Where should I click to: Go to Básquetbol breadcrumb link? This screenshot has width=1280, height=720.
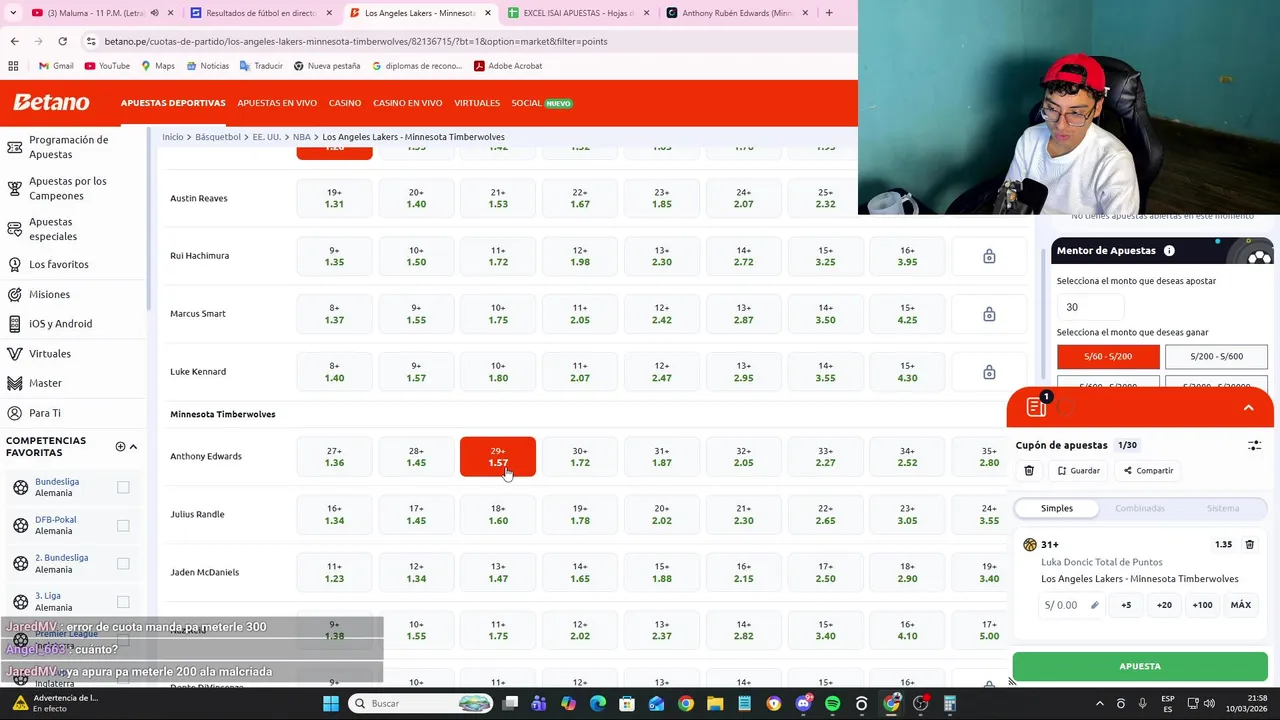point(218,137)
